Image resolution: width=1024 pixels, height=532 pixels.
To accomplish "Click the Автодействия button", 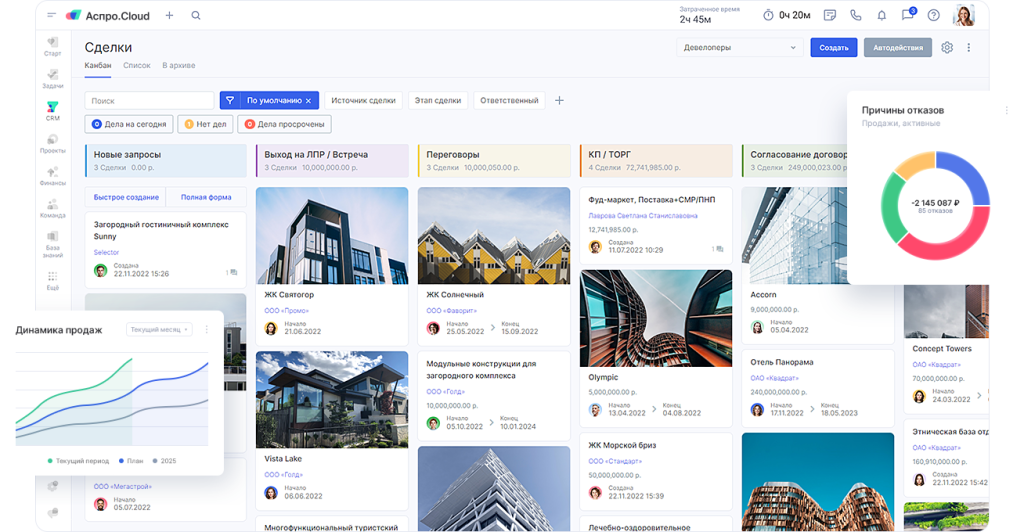I will point(897,47).
